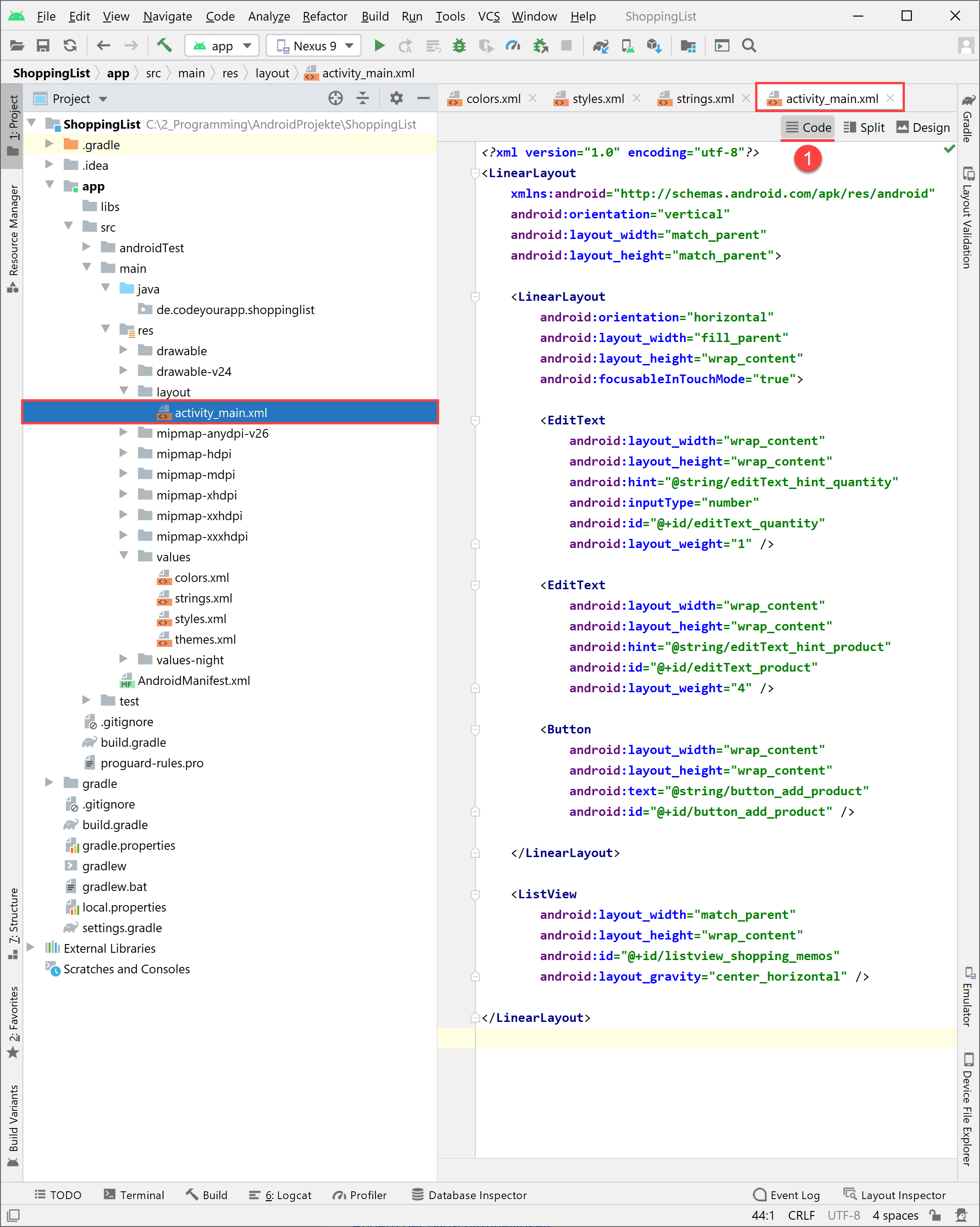Toggle the Build Variants tool window
The height and width of the screenshot is (1227, 980).
[13, 1126]
